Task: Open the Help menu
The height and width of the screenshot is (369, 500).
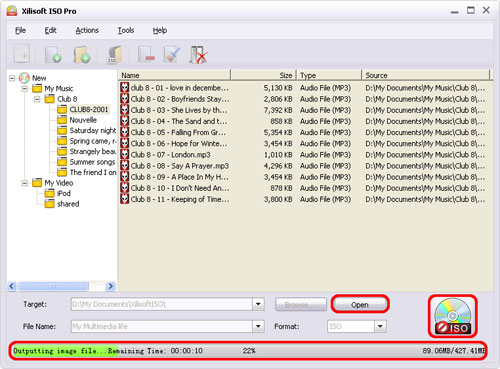Action: coord(160,30)
